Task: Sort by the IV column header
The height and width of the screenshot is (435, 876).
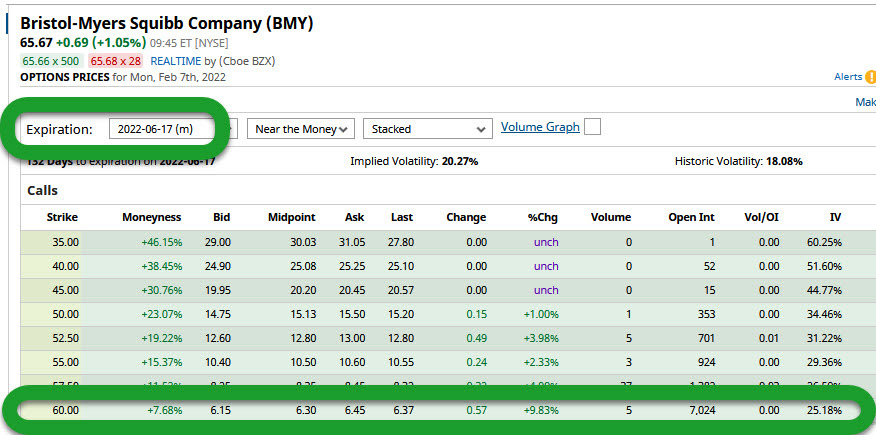Action: pos(835,218)
